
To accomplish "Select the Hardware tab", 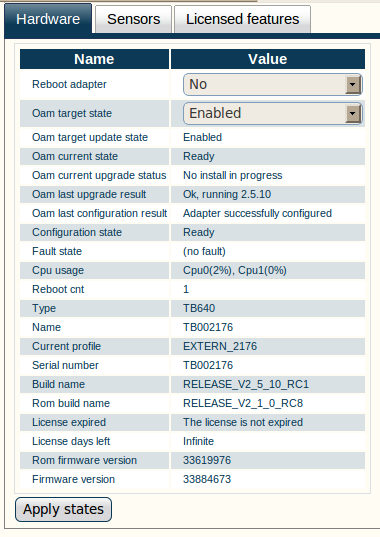I will coord(48,18).
